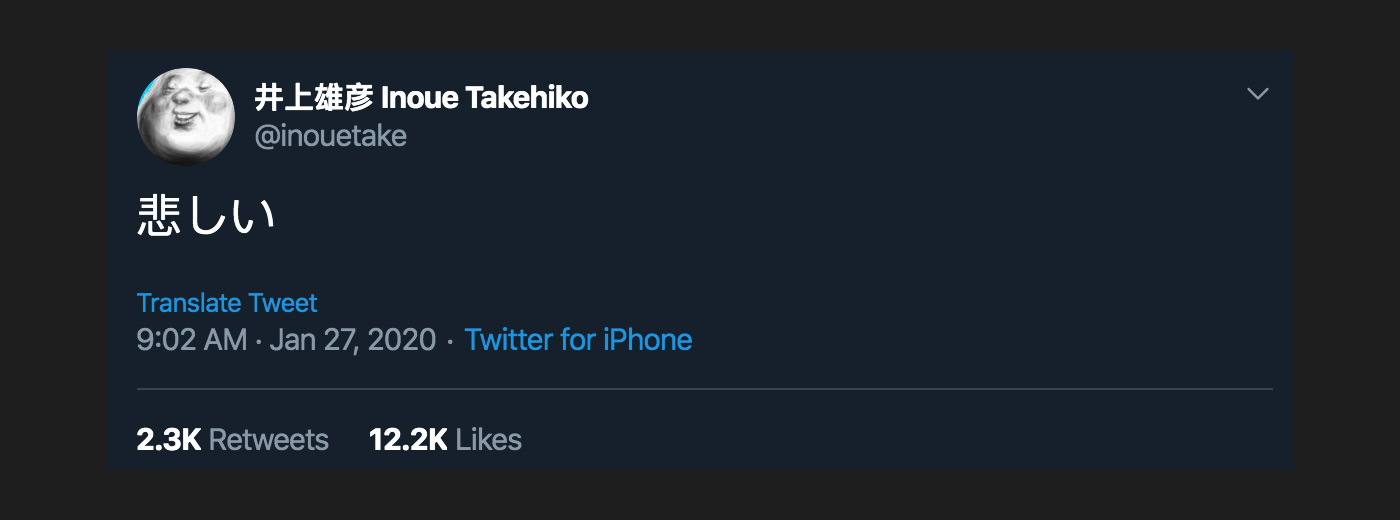Viewport: 1400px width, 520px height.
Task: View the 2.3K Retweets list
Action: pos(233,439)
